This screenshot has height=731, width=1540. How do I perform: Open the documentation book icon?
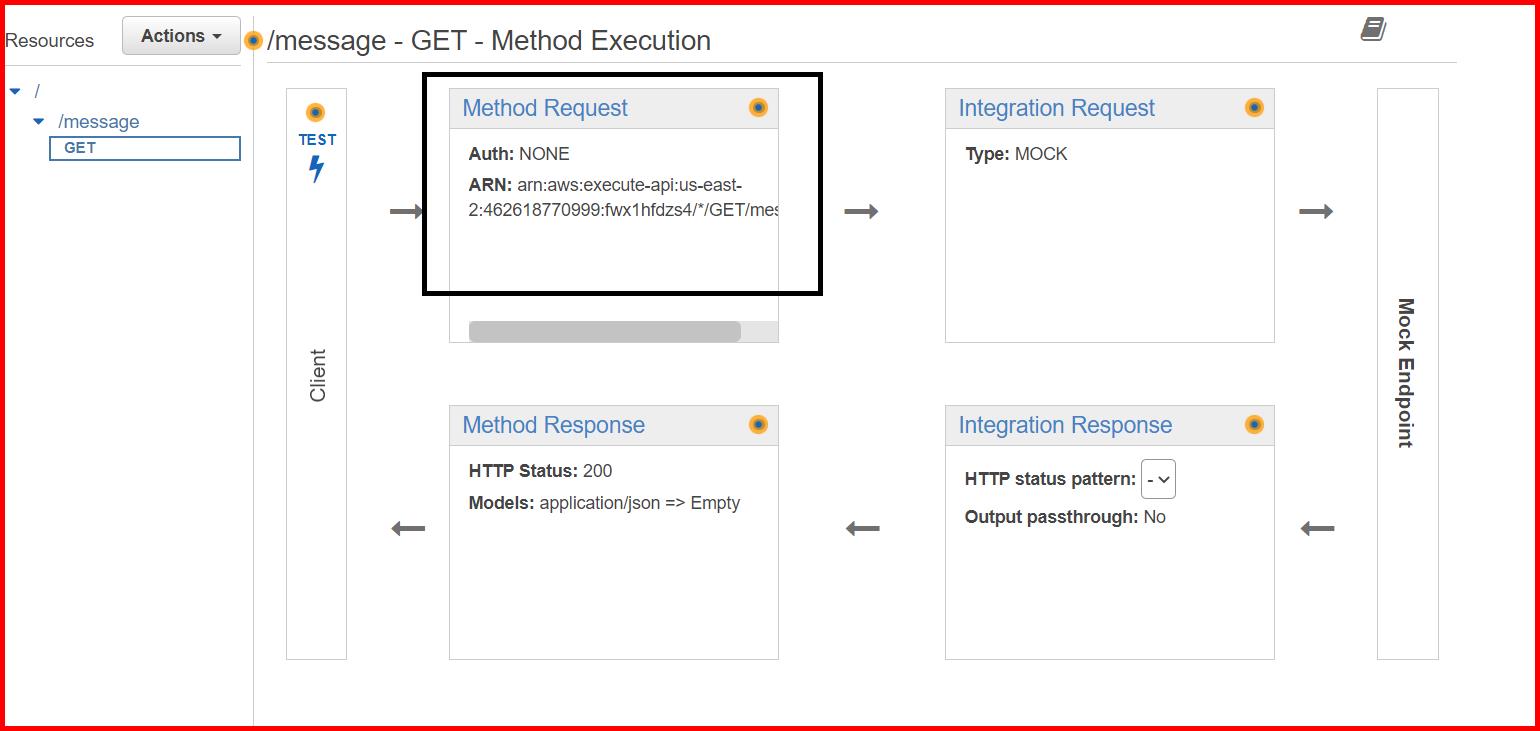pyautogui.click(x=1373, y=30)
